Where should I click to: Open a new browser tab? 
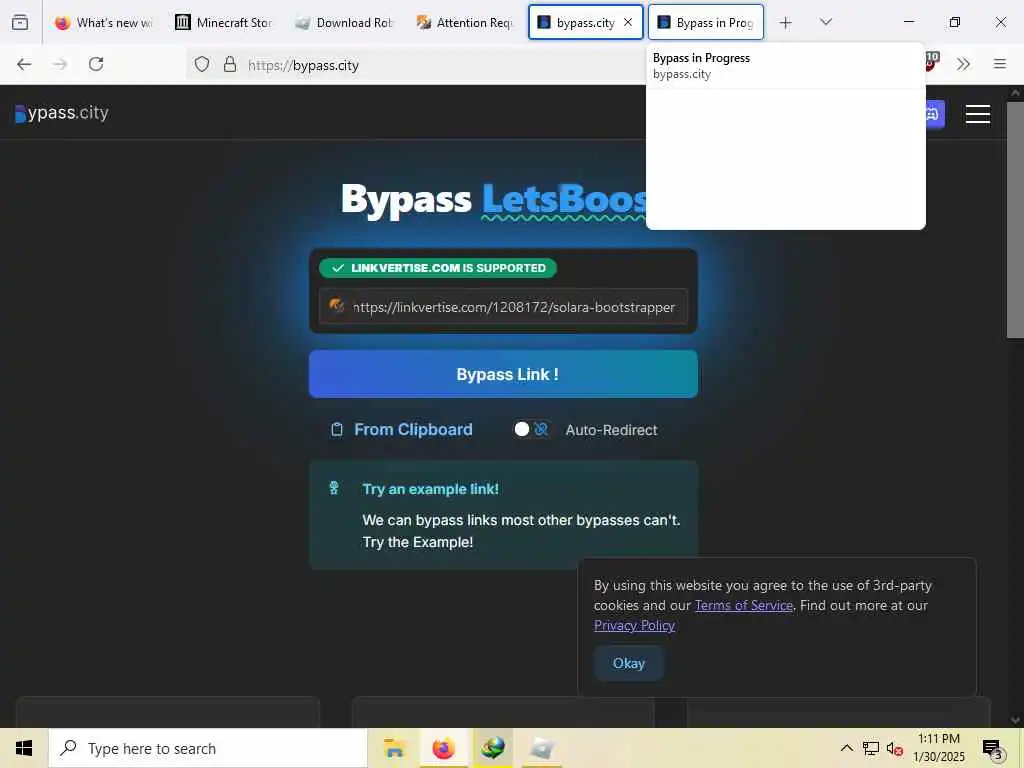tap(786, 23)
